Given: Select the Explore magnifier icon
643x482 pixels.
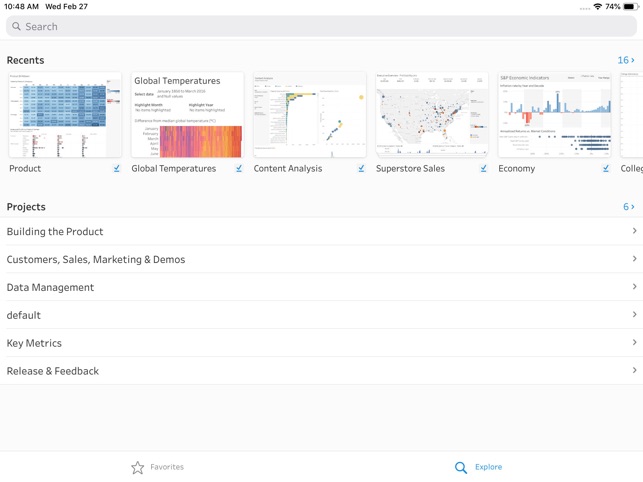Looking at the screenshot, I should tap(461, 467).
